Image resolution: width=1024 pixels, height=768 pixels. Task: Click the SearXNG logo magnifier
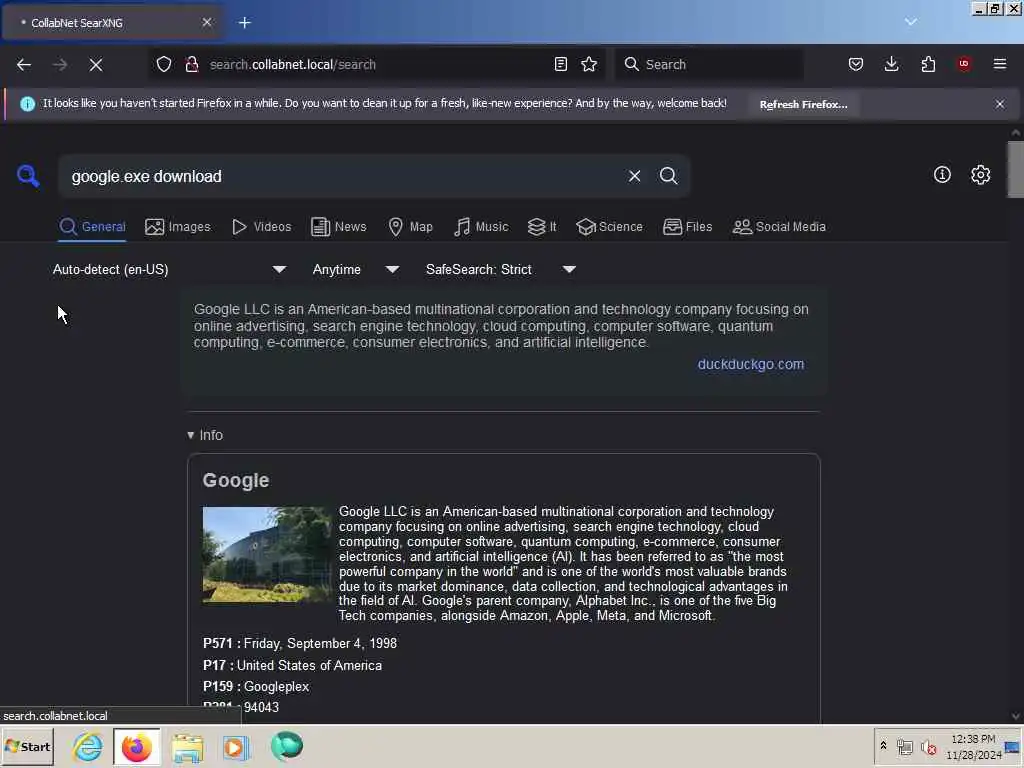(28, 176)
